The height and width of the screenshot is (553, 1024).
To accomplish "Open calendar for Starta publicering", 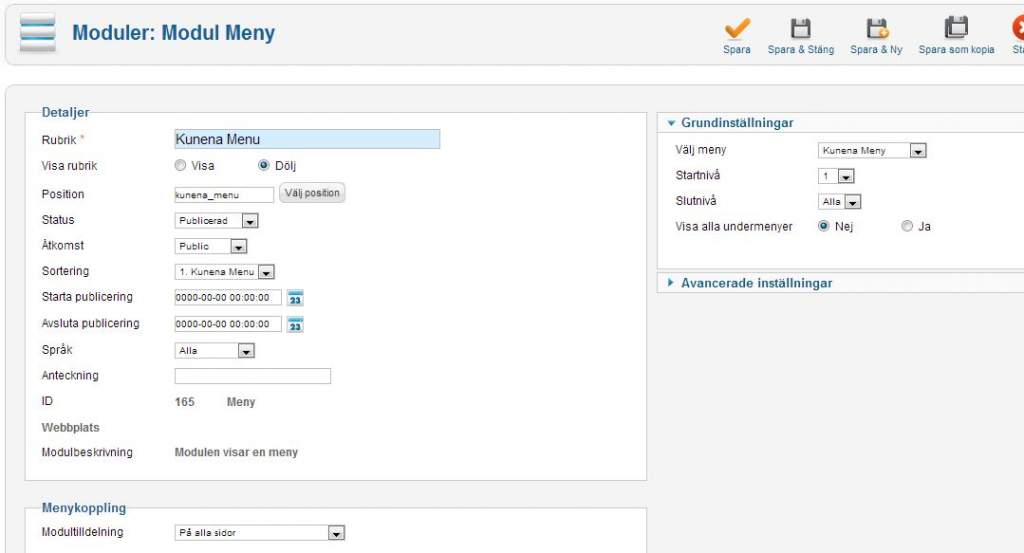I will pyautogui.click(x=295, y=298).
